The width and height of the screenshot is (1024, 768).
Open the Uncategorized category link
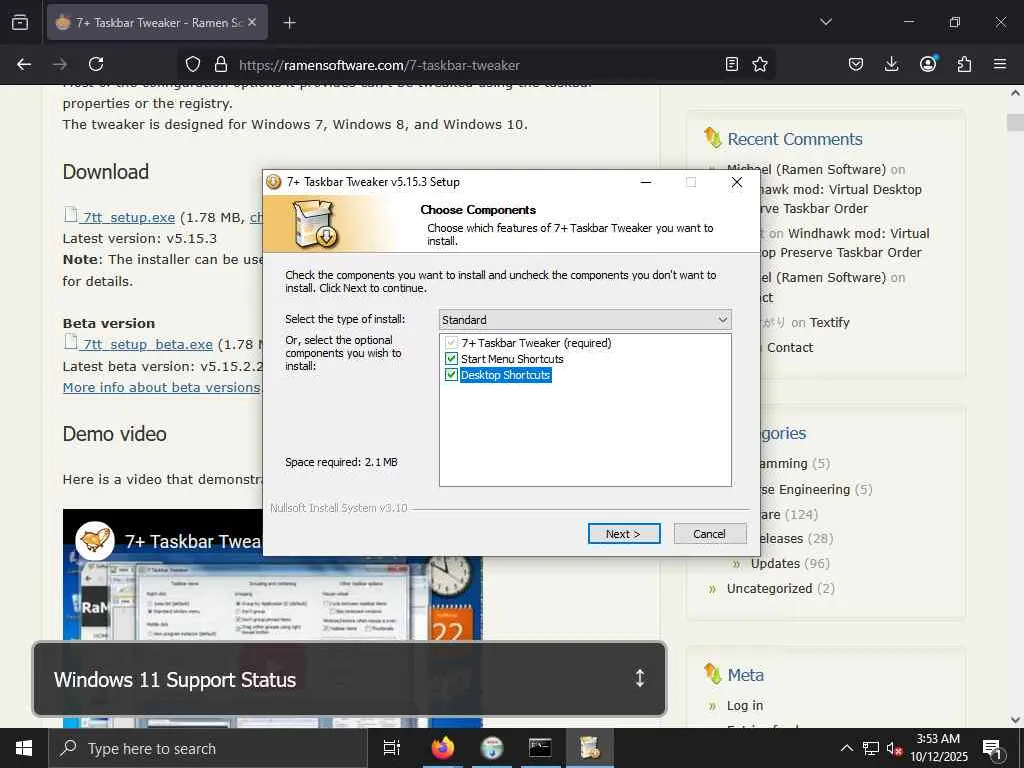coord(769,588)
